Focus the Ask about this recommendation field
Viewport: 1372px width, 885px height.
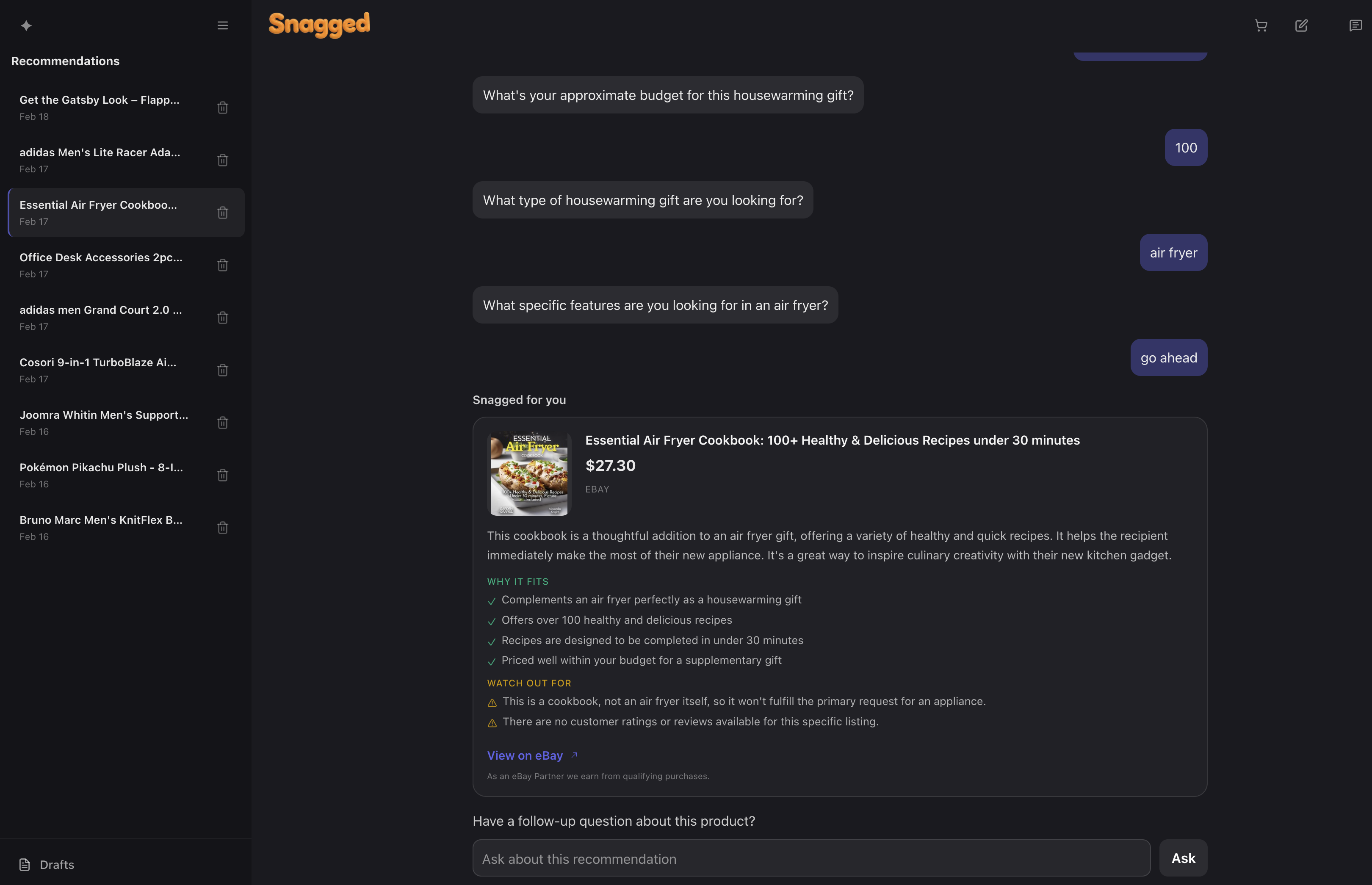810,859
